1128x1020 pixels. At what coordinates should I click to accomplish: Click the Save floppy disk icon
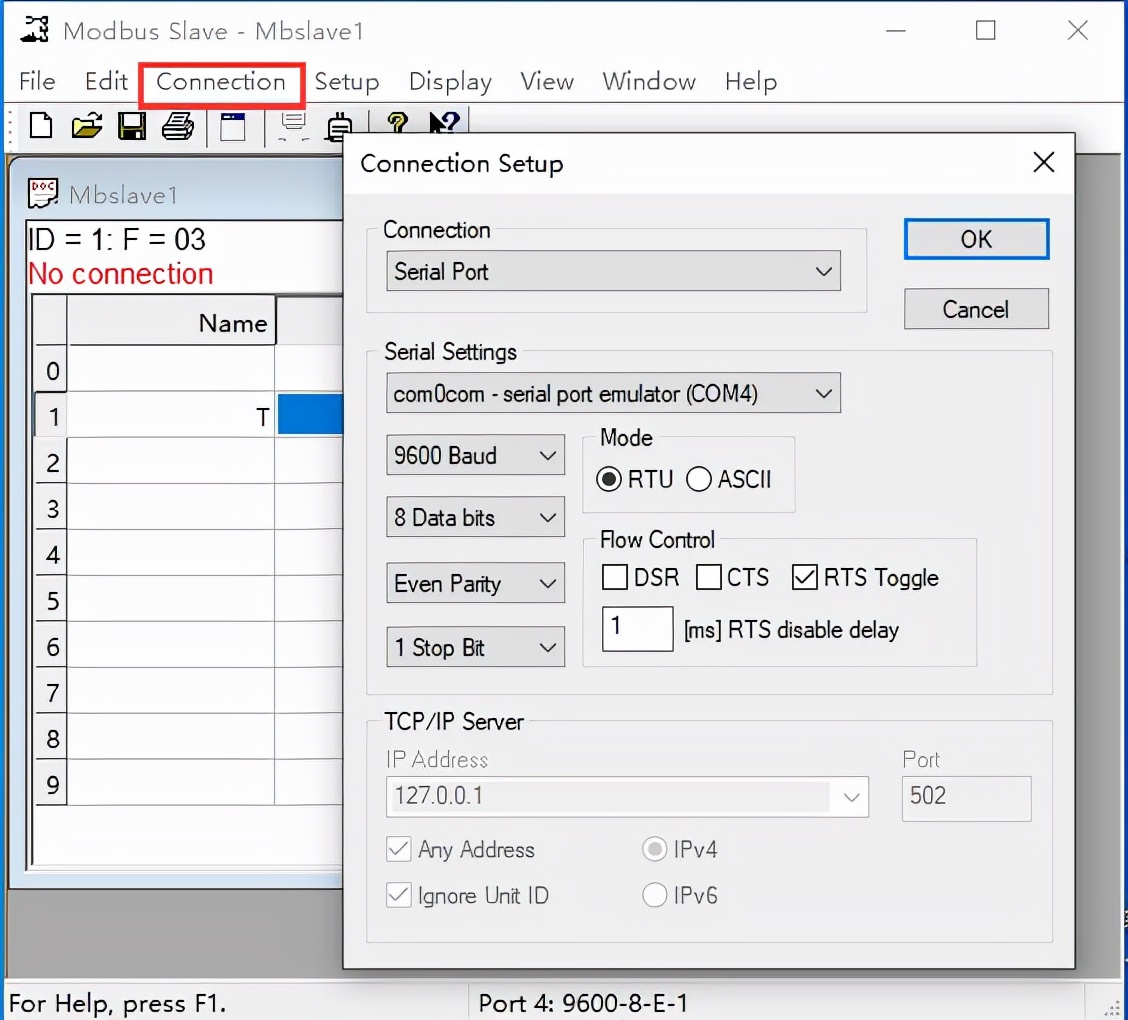tap(132, 126)
